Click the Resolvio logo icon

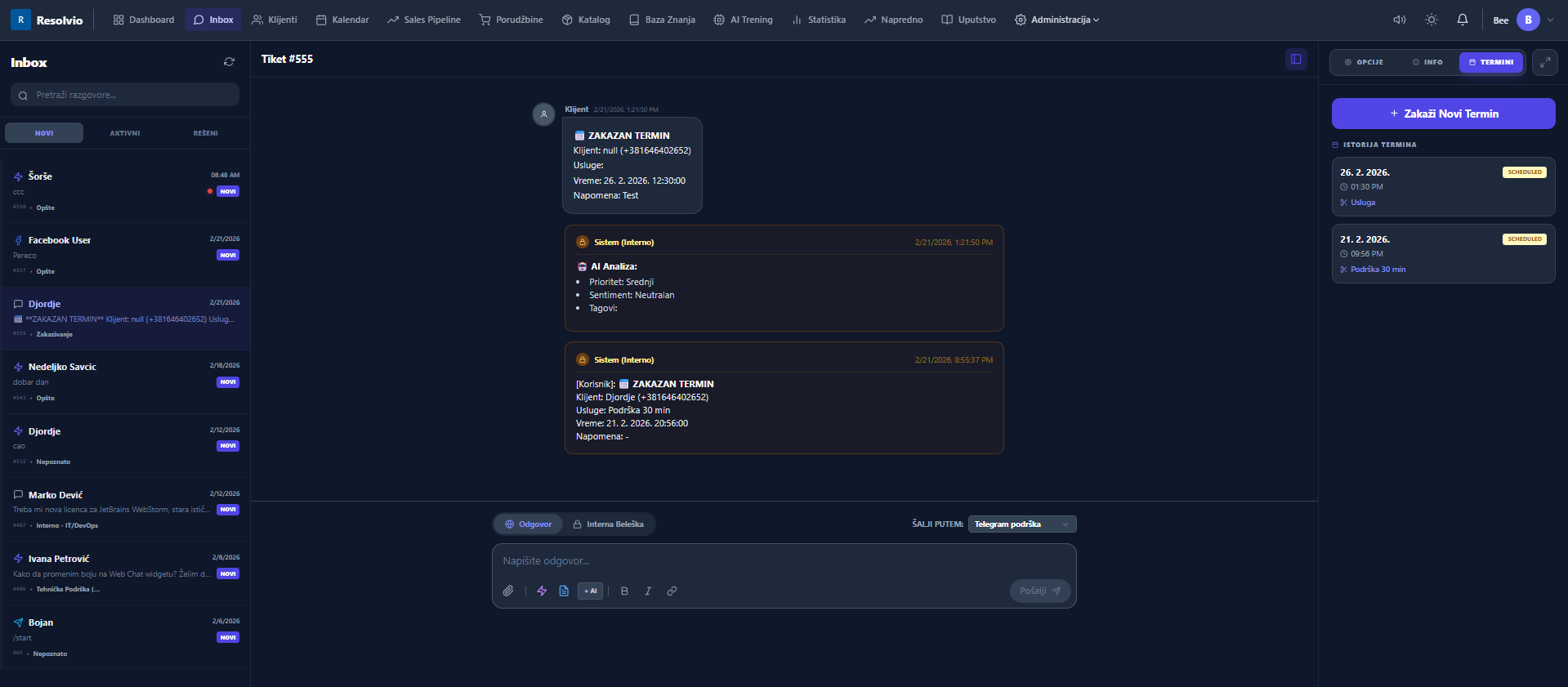click(20, 20)
